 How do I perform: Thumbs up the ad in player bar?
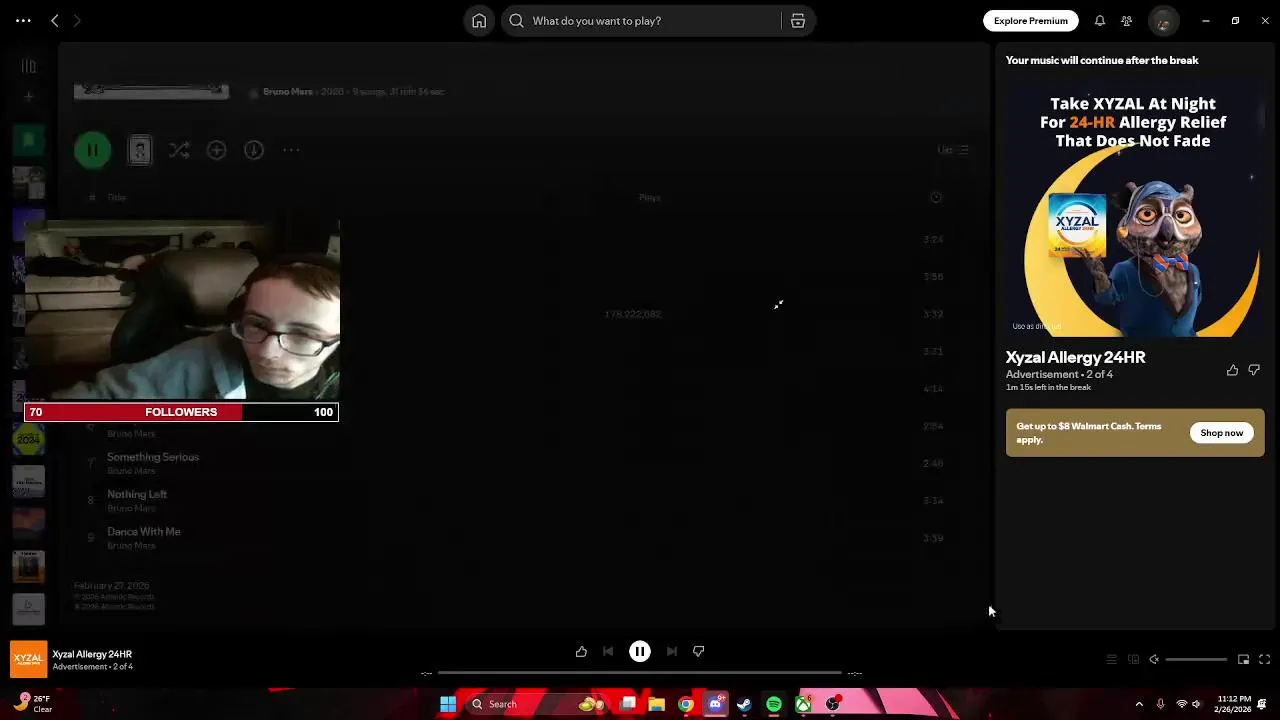(581, 652)
